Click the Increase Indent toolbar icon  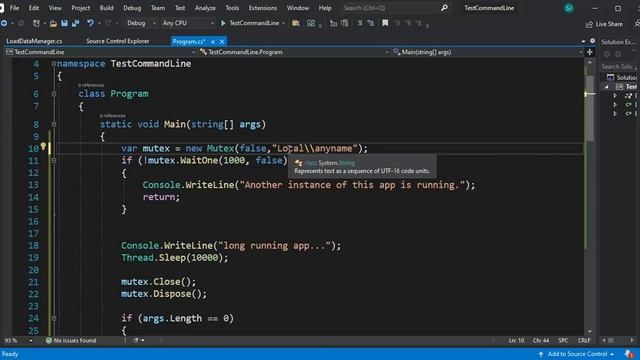(345, 23)
